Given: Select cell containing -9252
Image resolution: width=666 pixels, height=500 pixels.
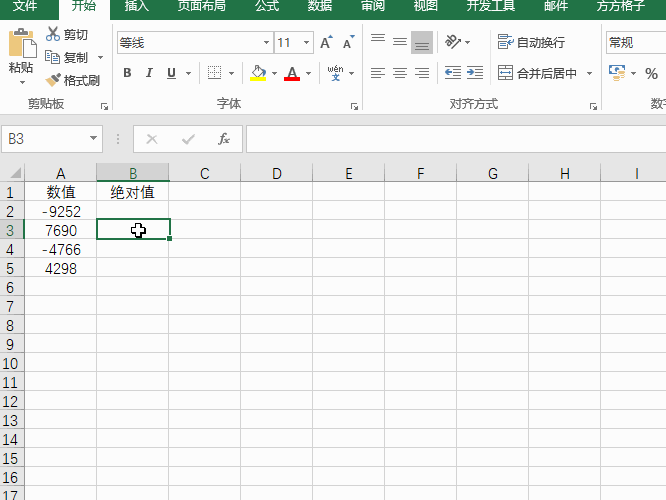Looking at the screenshot, I should [61, 212].
